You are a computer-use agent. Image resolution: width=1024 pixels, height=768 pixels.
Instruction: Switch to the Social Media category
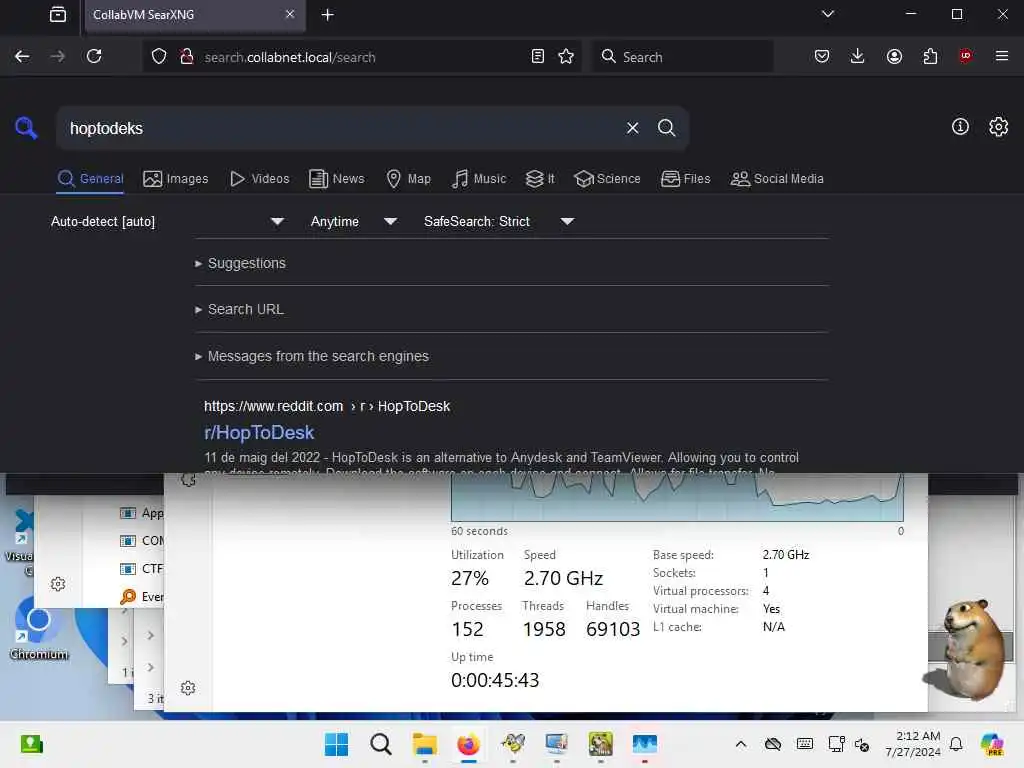pos(777,179)
